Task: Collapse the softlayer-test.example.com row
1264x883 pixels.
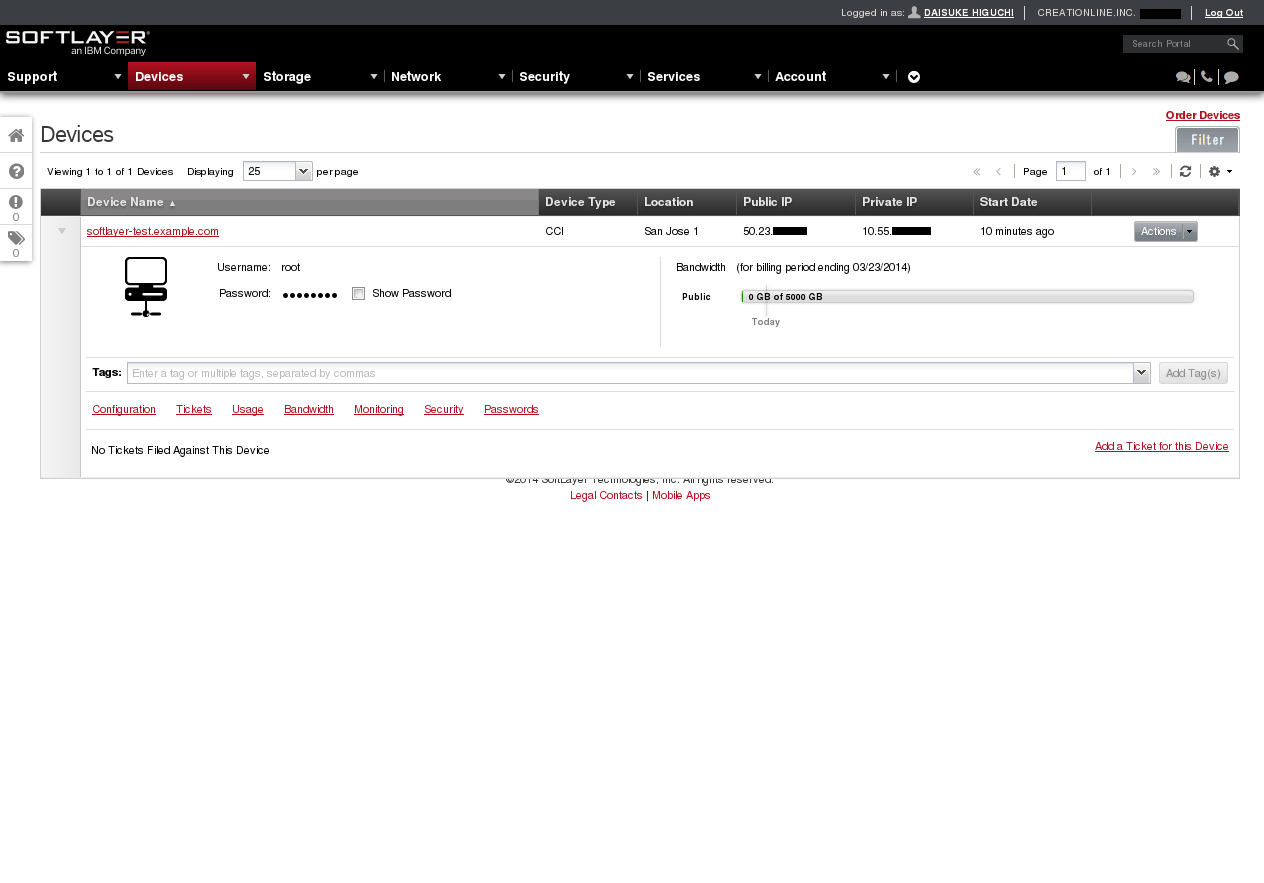Action: 61,231
